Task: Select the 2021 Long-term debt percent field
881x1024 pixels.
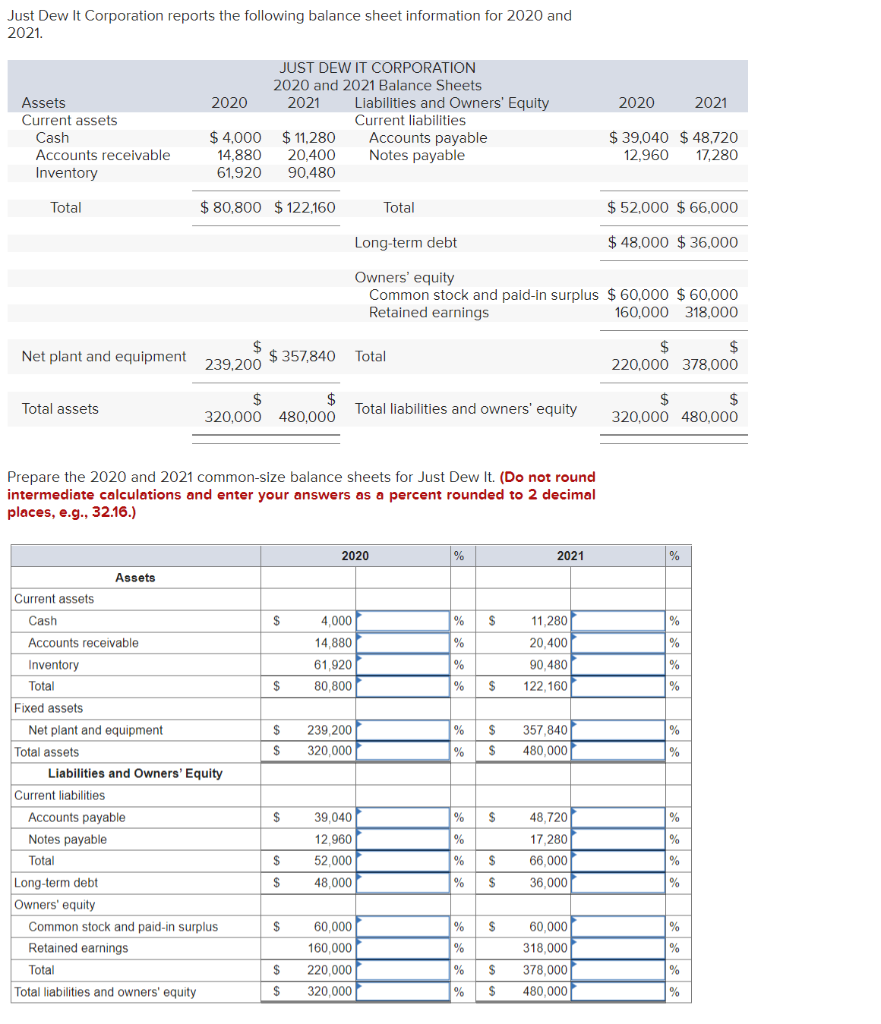Action: point(618,883)
